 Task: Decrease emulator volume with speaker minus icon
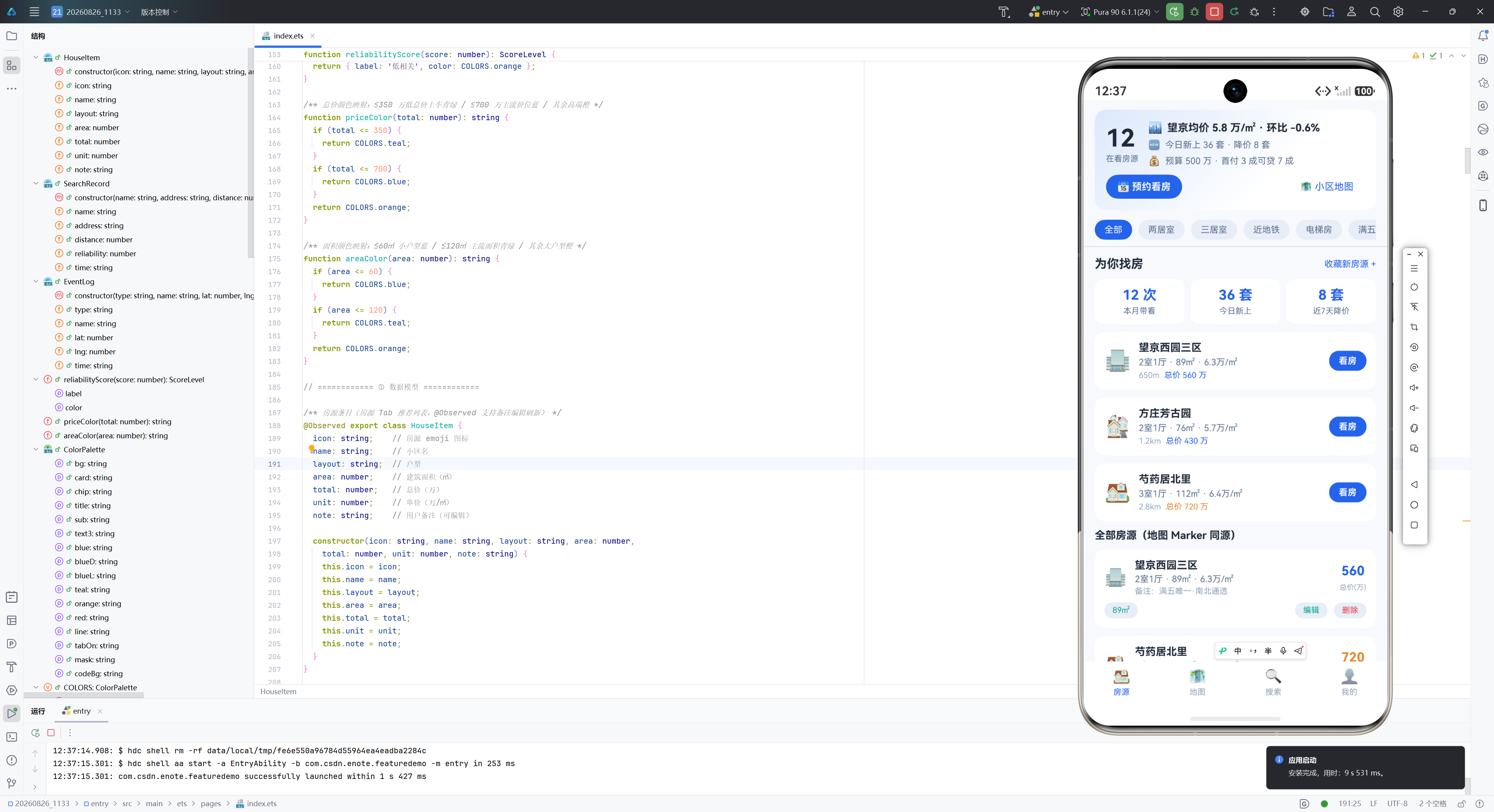[x=1415, y=408]
